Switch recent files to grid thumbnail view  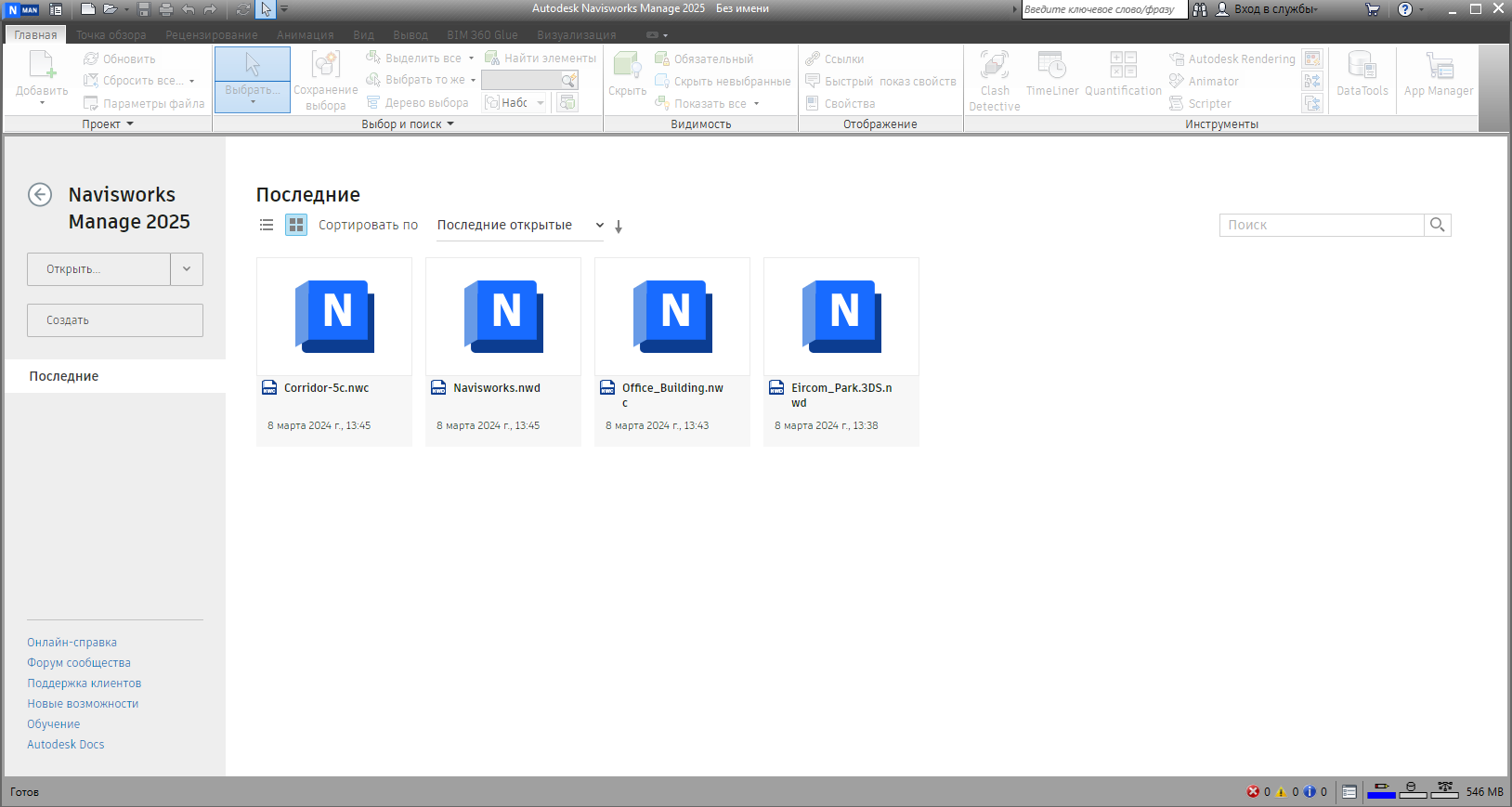click(296, 225)
